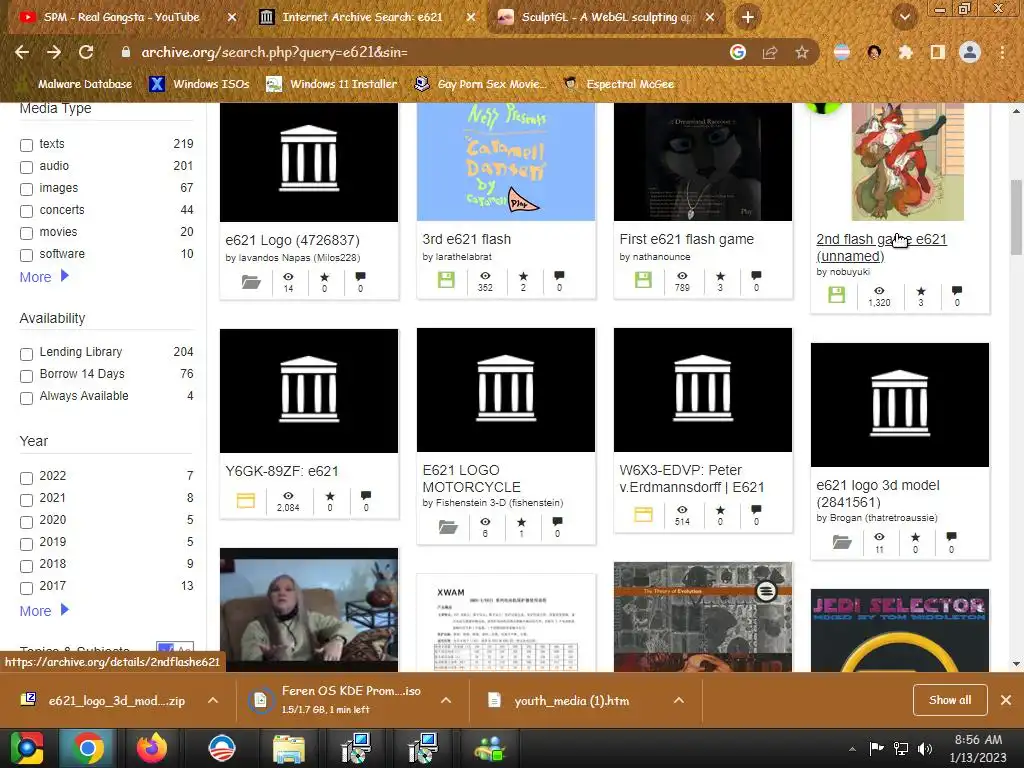This screenshot has height=768, width=1024.
Task: Bookmark this page with the star icon
Action: point(801,52)
